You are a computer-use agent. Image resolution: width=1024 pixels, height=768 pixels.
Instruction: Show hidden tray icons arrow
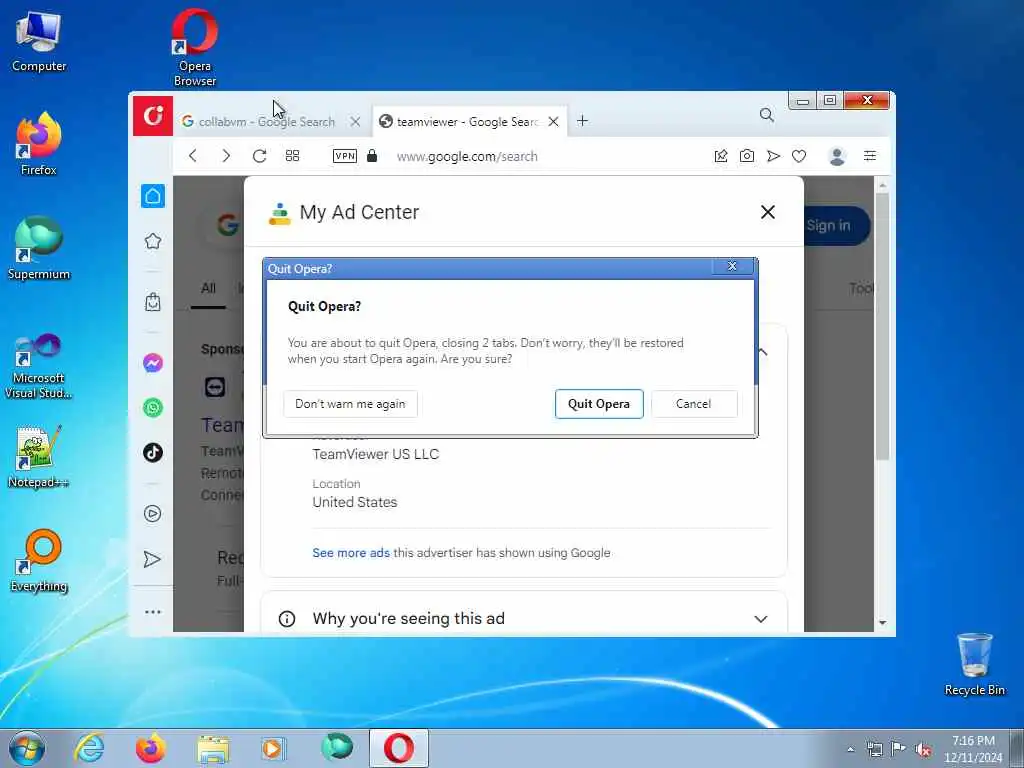pos(850,749)
